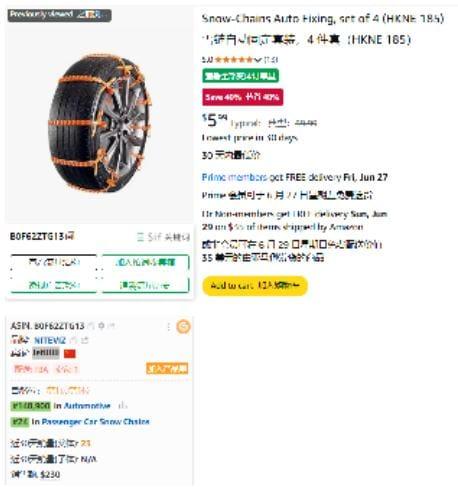This screenshot has height=487, width=458.
Task: Click the bottom-left green outlined button
Action: [54, 285]
